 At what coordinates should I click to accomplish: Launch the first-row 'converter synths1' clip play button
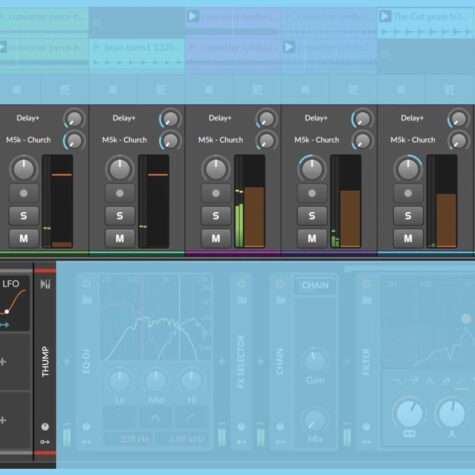(x=193, y=16)
